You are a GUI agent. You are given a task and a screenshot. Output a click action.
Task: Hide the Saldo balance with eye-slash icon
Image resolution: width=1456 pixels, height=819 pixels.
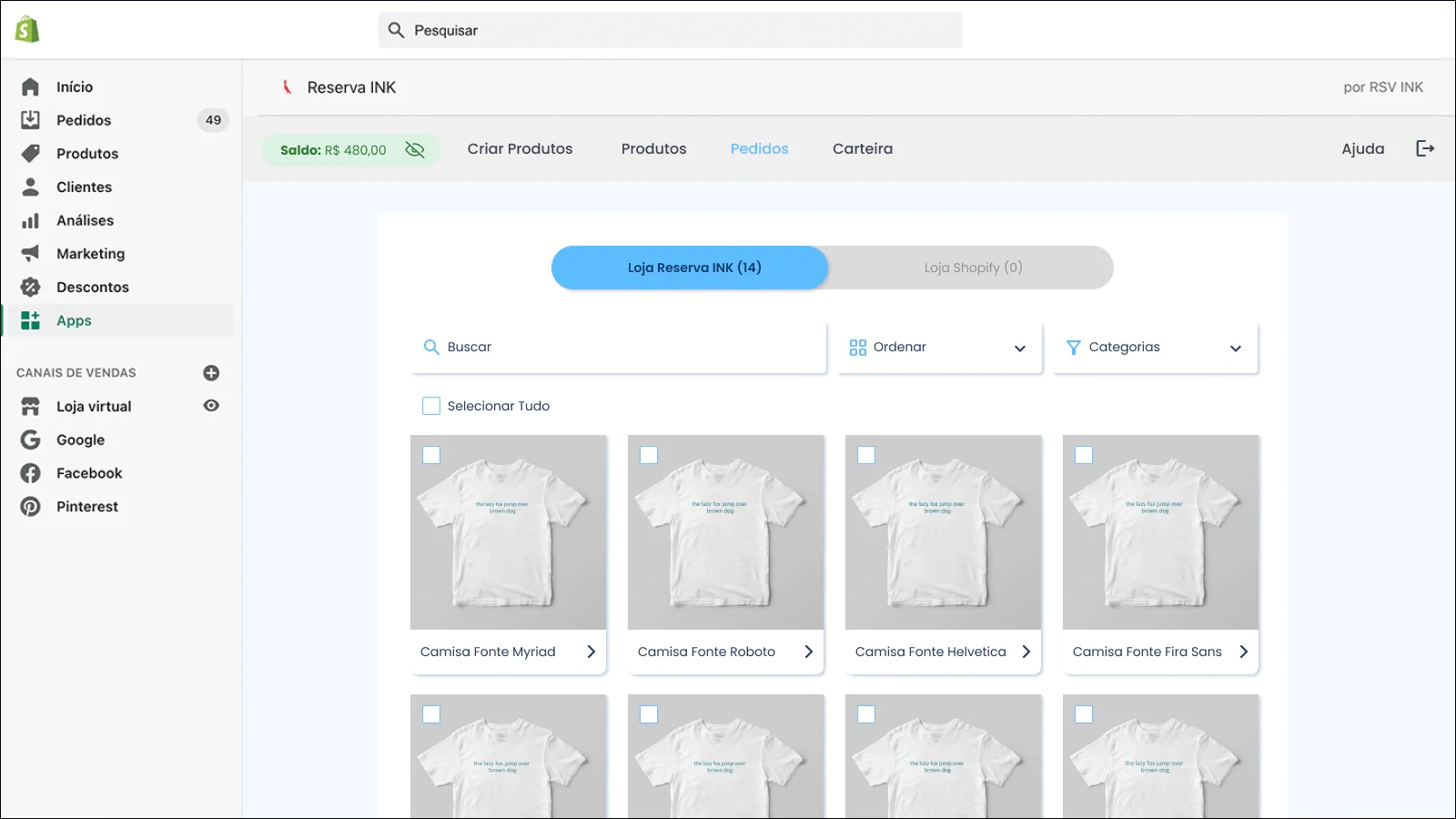pyautogui.click(x=415, y=149)
